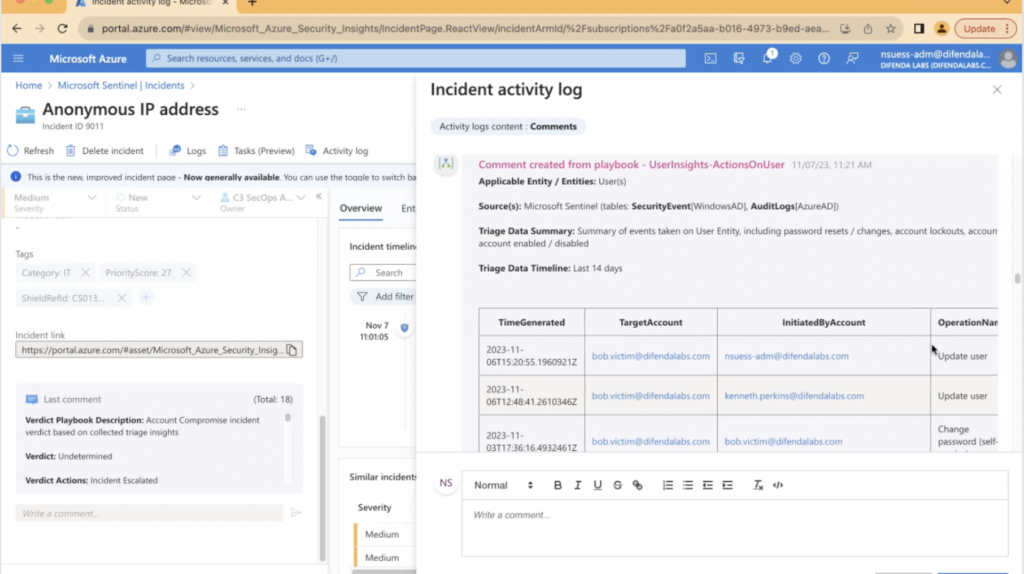Clear formatting in comment editor
The width and height of the screenshot is (1024, 574).
click(758, 485)
